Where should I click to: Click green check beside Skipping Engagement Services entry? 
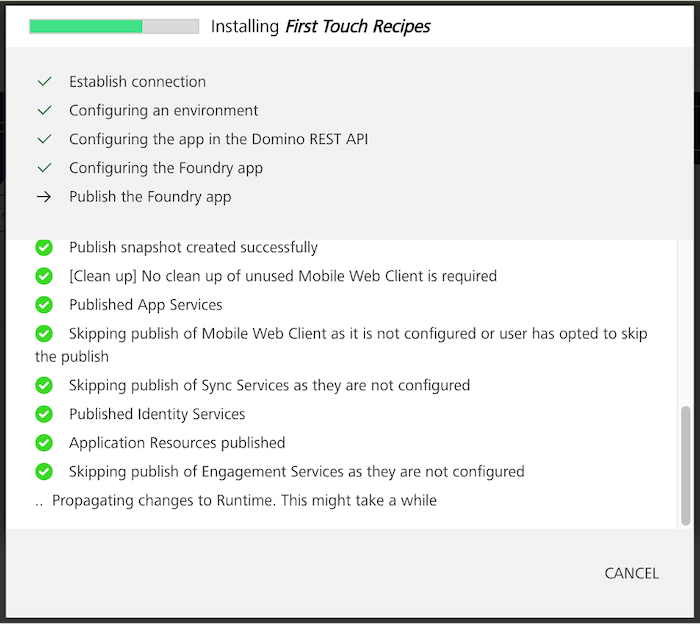coord(44,472)
